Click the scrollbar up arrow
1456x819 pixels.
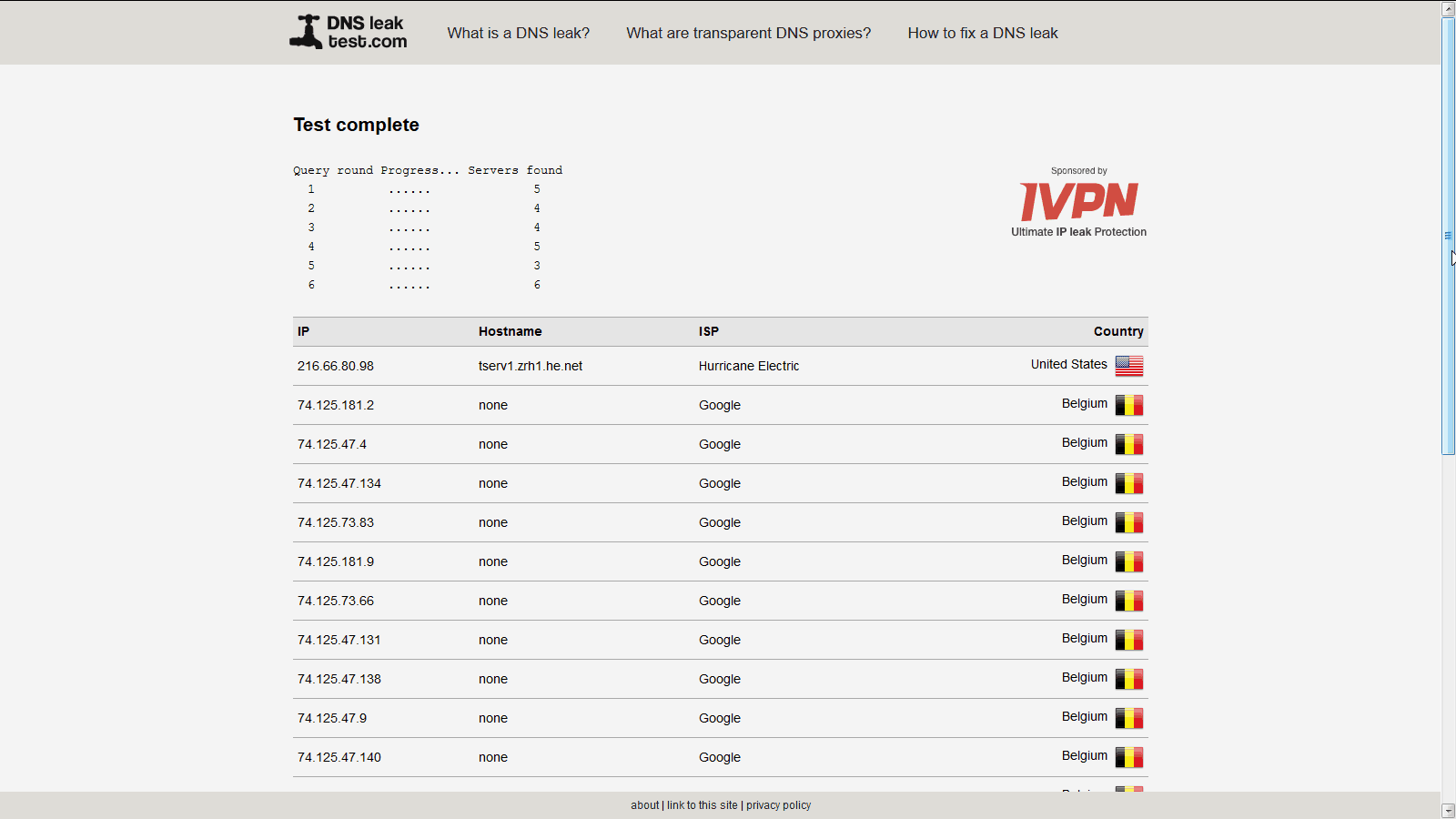[x=1449, y=8]
